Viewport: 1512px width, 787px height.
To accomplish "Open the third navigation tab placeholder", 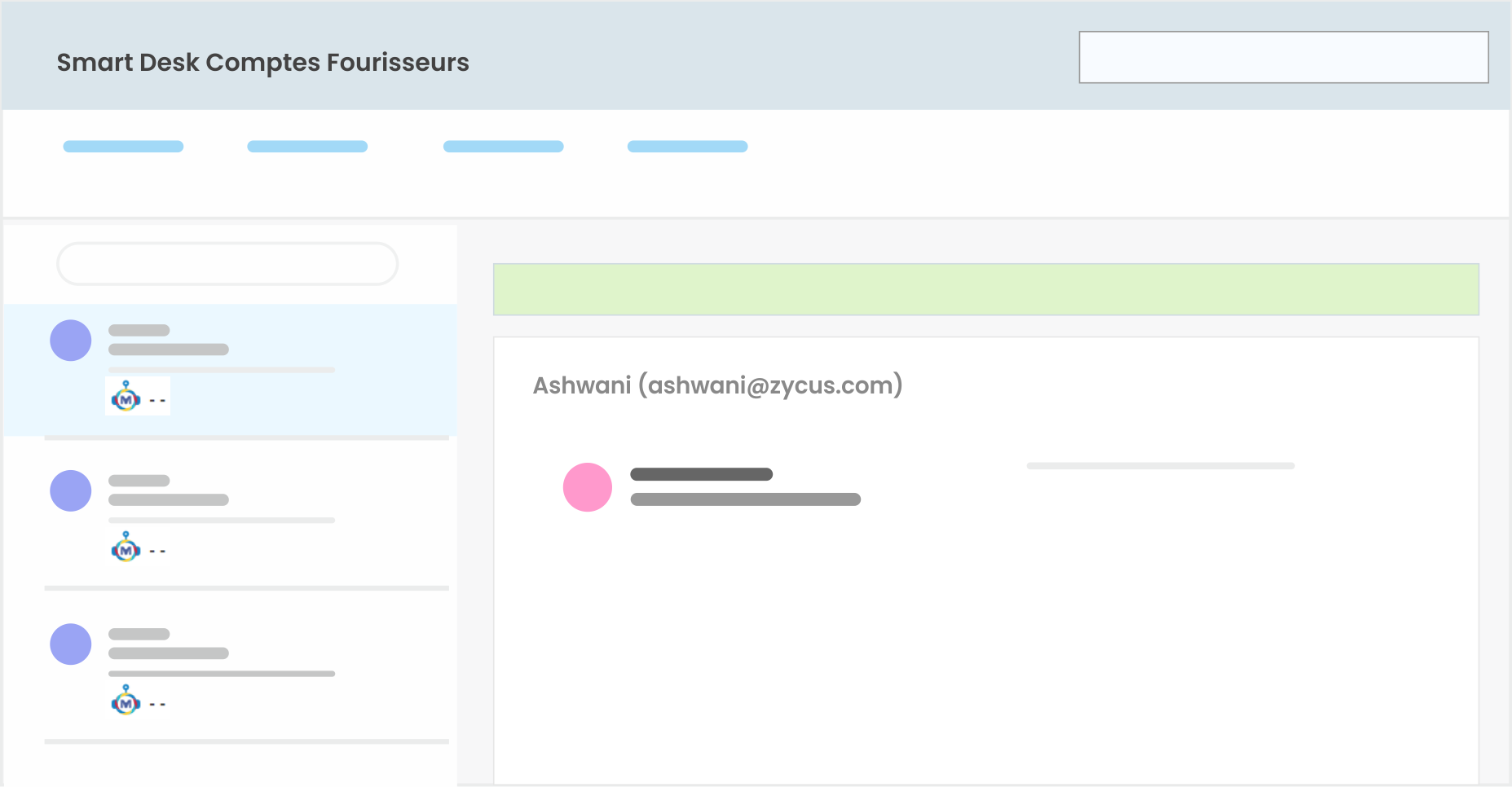I will 504,147.
